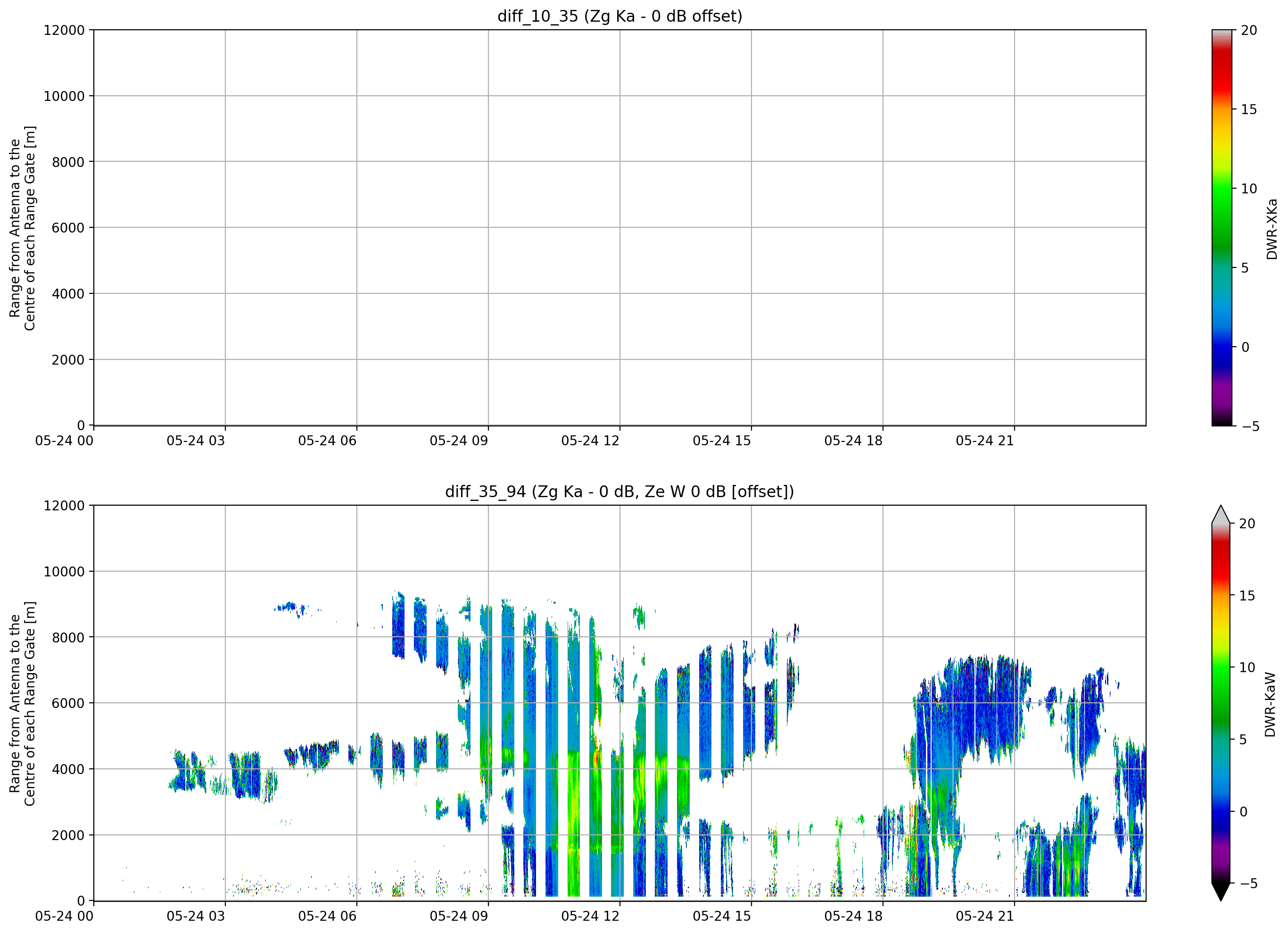Viewport: 1288px width, 933px height.
Task: Click the top plot's y-axis range label
Action: (x=22, y=228)
